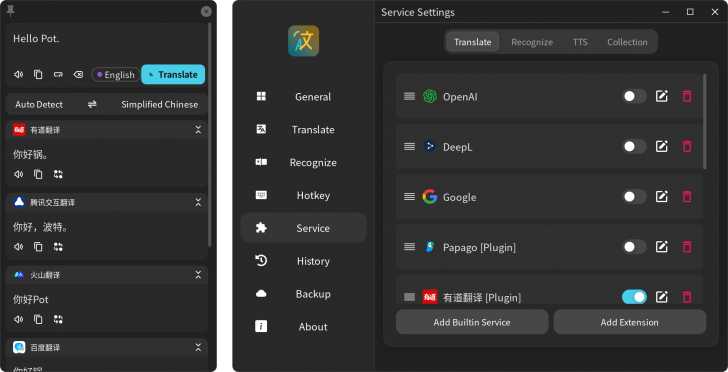Clear the source text with backspace icon
The width and height of the screenshot is (728, 372).
coord(78,74)
